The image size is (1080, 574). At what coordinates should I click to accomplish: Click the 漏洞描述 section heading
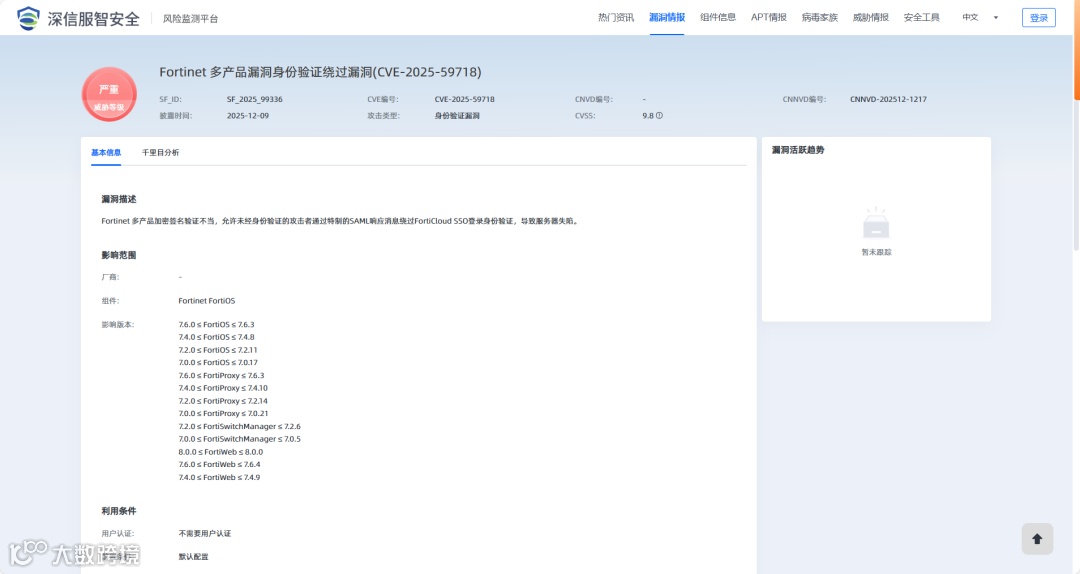118,199
